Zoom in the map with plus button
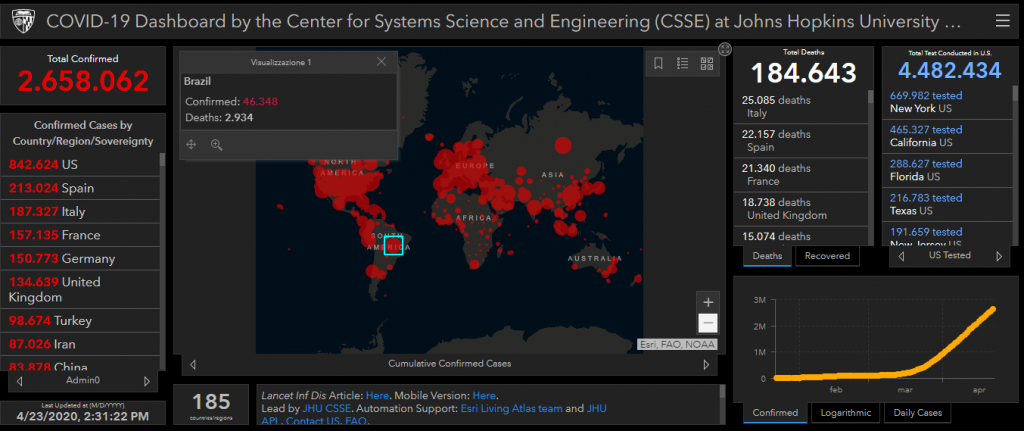This screenshot has height=431, width=1024. (708, 302)
